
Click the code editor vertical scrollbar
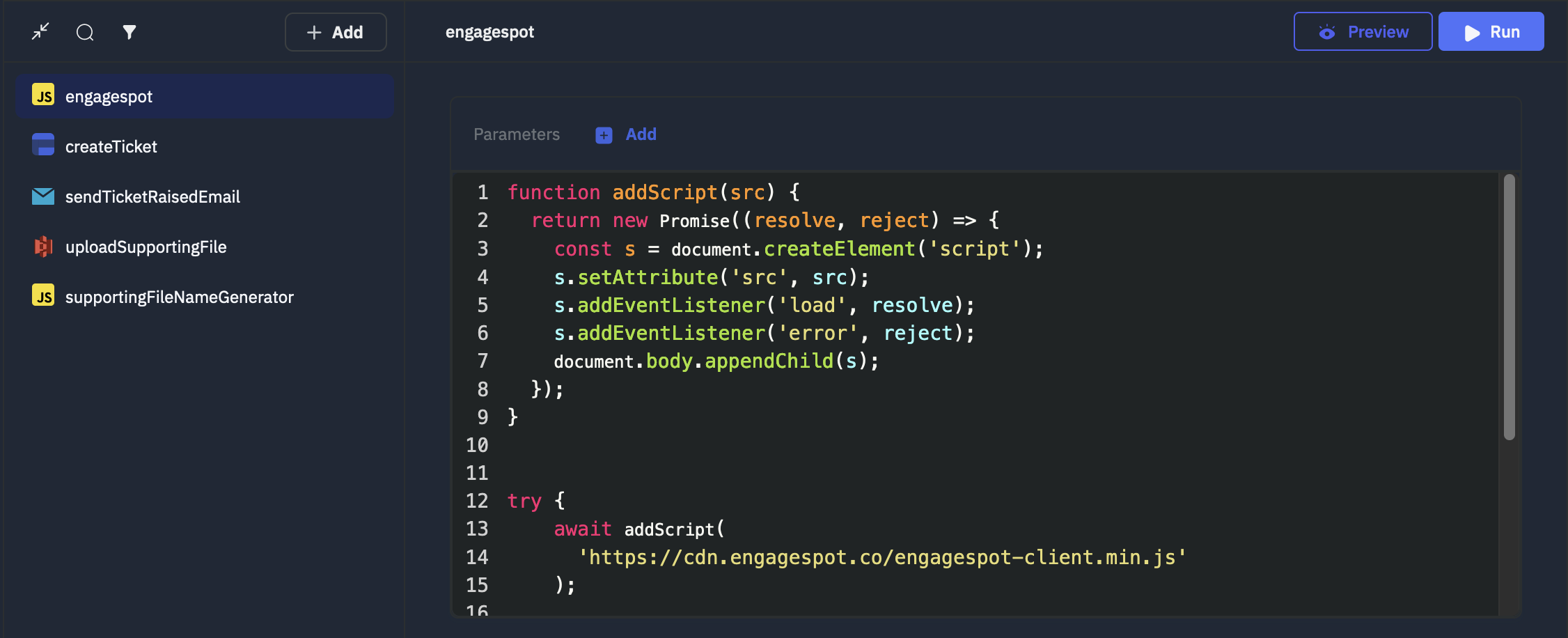pos(1510,306)
